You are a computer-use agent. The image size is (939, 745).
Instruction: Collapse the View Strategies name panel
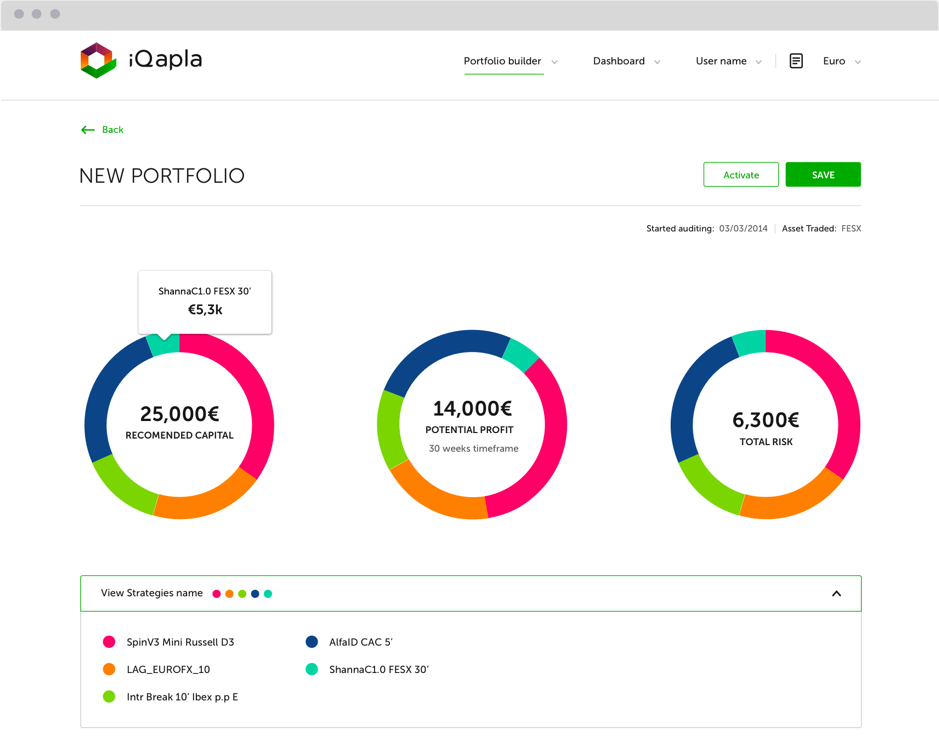pos(836,593)
